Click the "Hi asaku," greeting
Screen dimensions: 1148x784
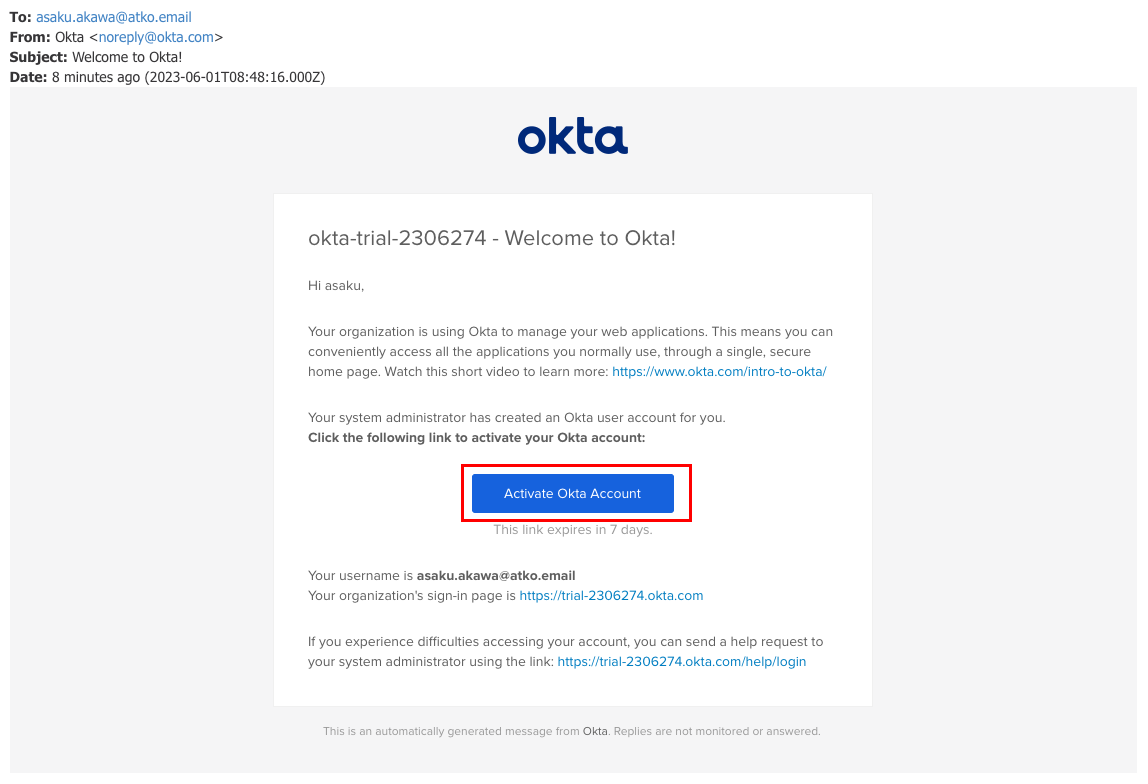coord(336,285)
